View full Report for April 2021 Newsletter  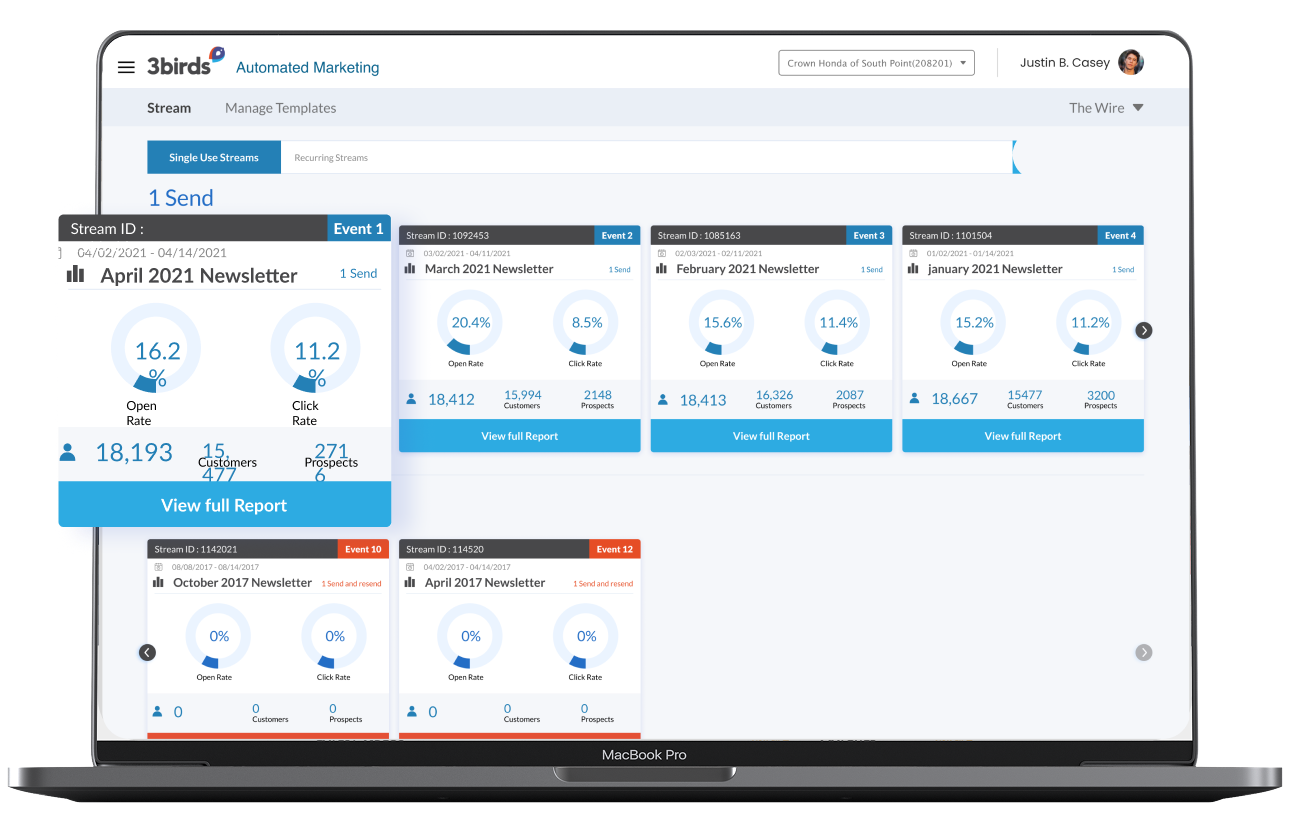[x=224, y=504]
